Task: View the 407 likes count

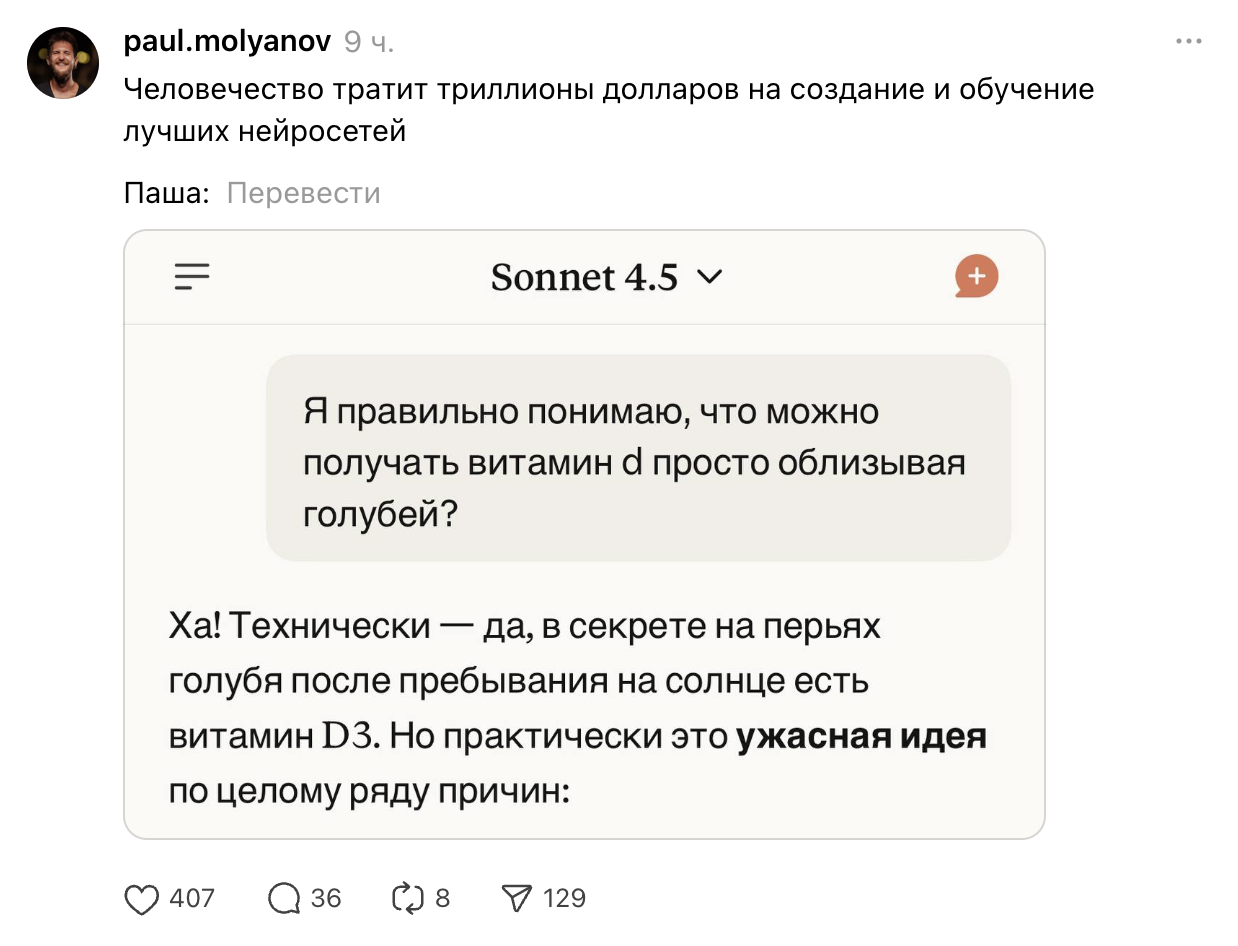Action: (192, 899)
